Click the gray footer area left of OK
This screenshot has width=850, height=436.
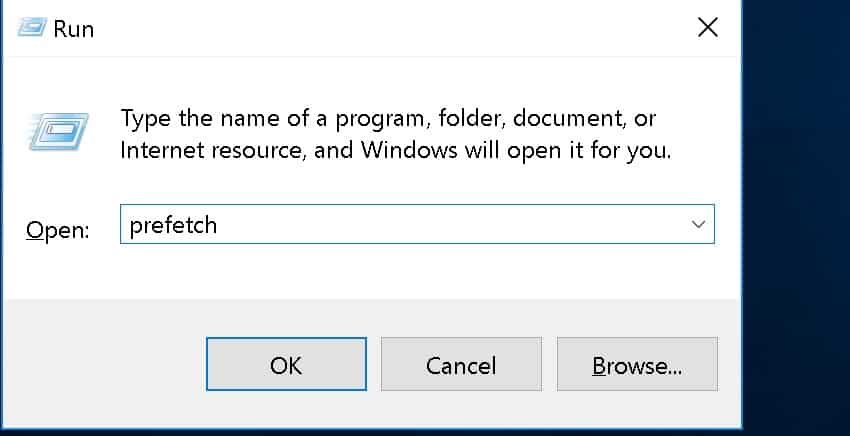(103, 364)
